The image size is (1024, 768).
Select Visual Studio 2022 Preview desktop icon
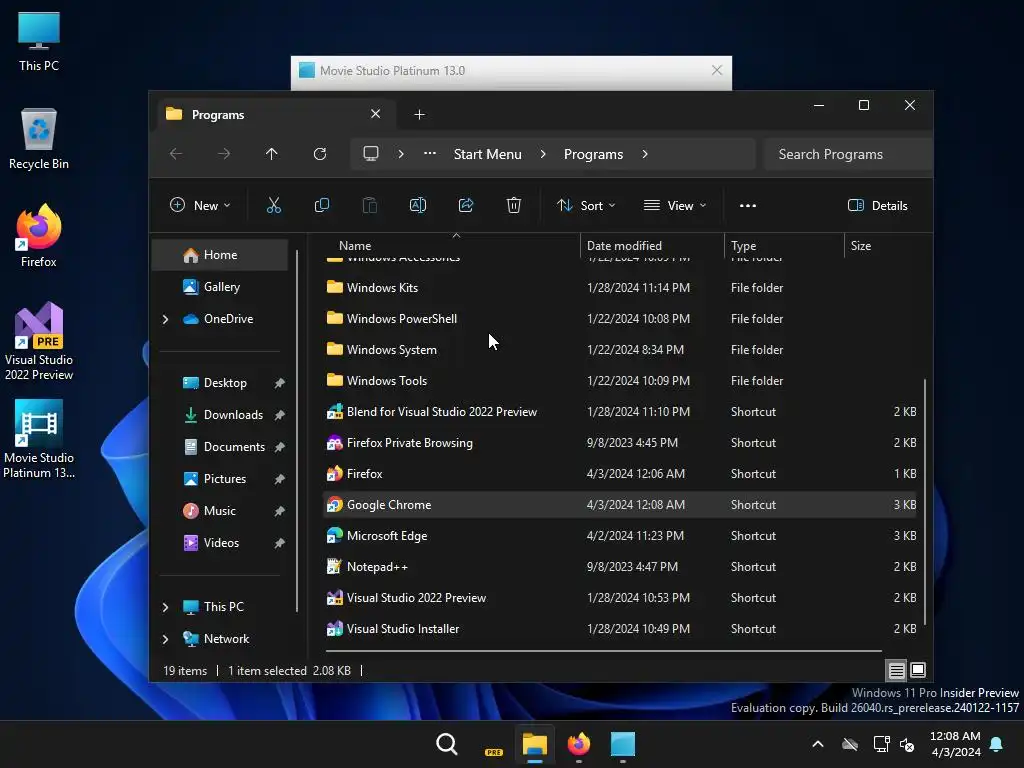pos(39,342)
